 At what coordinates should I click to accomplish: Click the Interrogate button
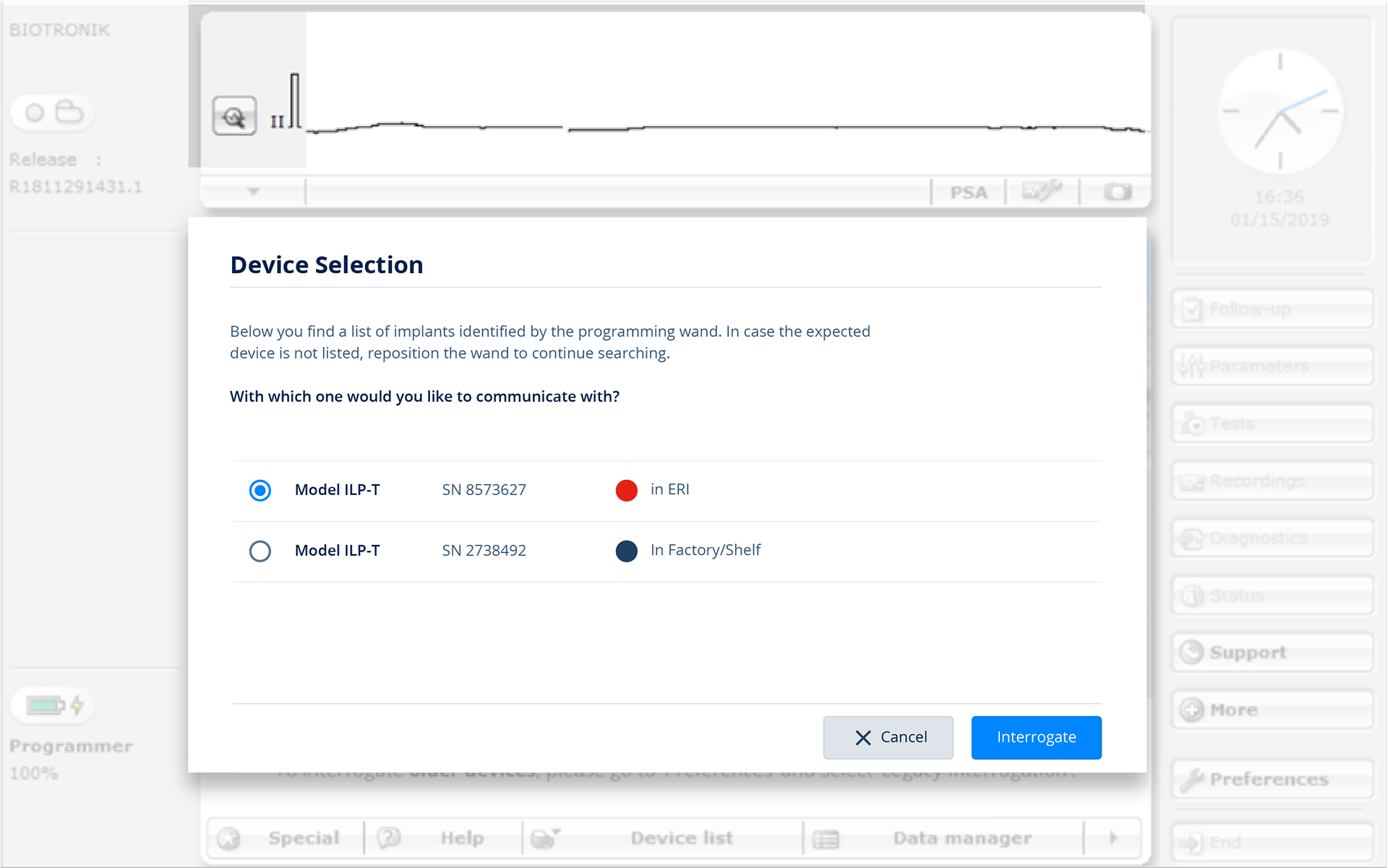1036,737
